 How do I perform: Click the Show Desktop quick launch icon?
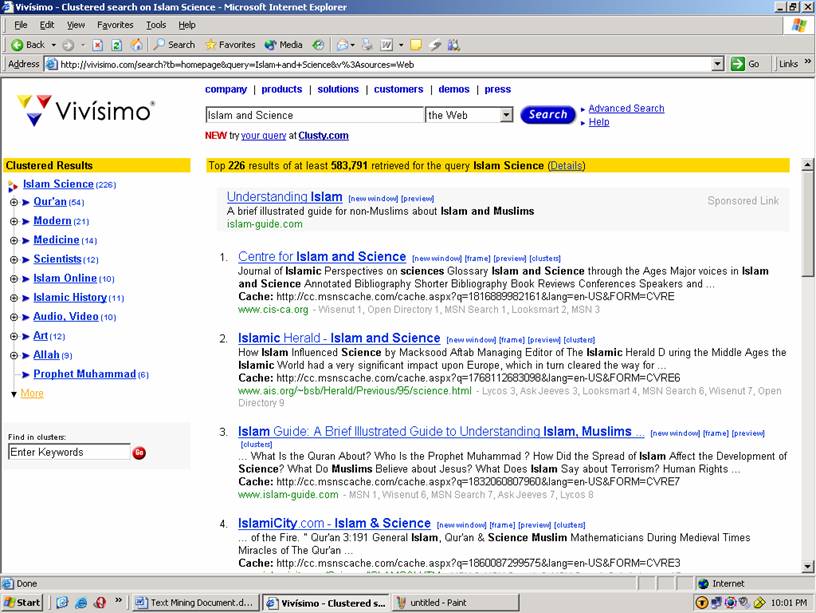[62, 603]
